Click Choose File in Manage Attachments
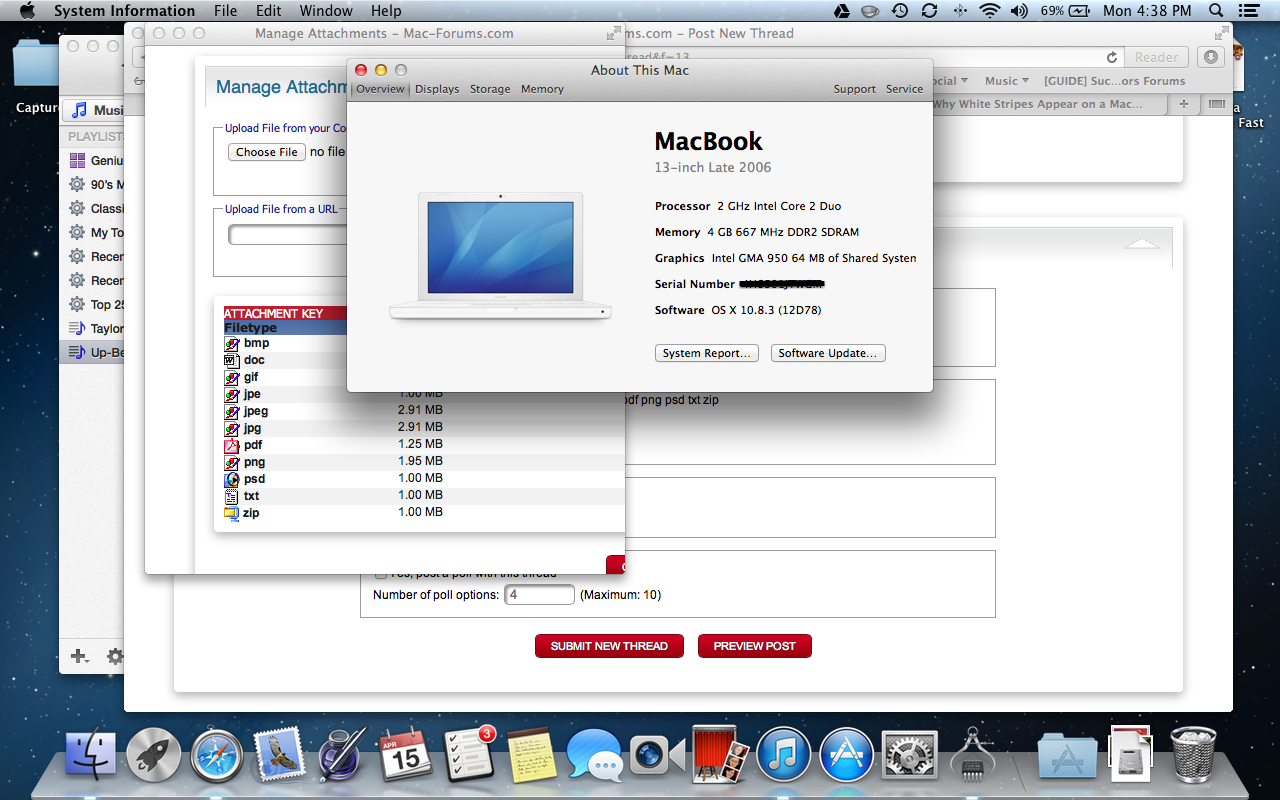Viewport: 1280px width, 800px height. pos(267,152)
